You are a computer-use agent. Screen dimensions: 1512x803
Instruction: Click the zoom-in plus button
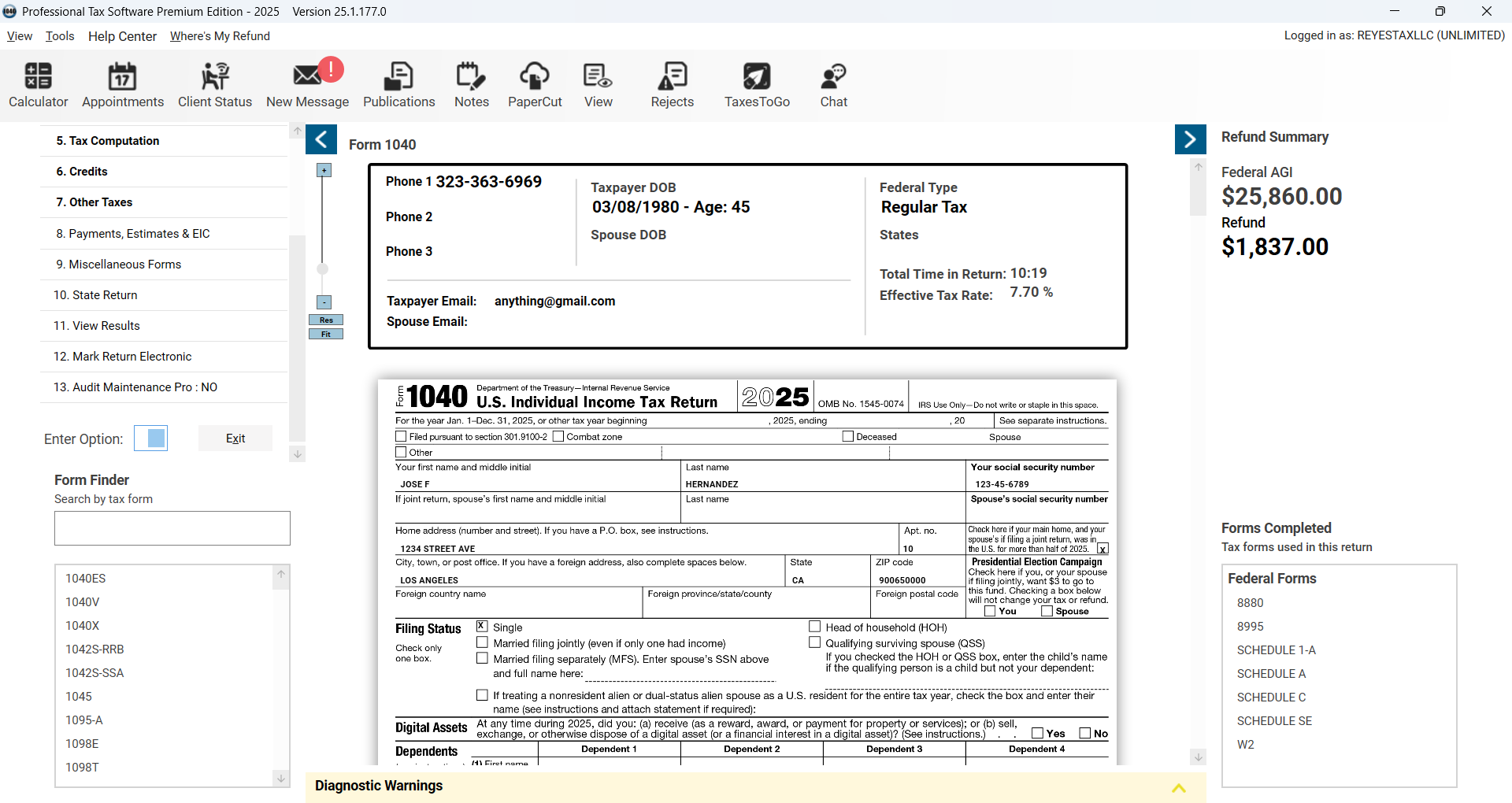point(324,170)
